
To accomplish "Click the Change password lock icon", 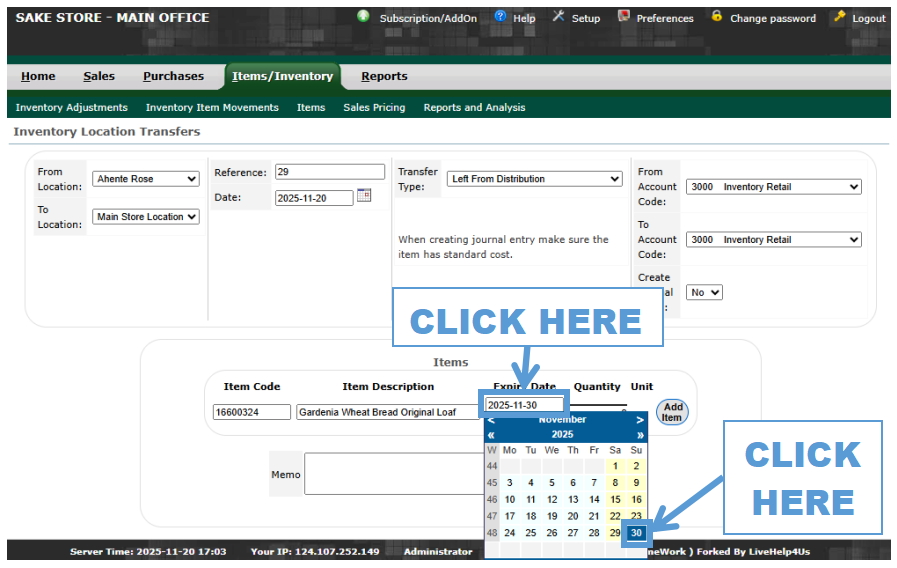I will [717, 17].
